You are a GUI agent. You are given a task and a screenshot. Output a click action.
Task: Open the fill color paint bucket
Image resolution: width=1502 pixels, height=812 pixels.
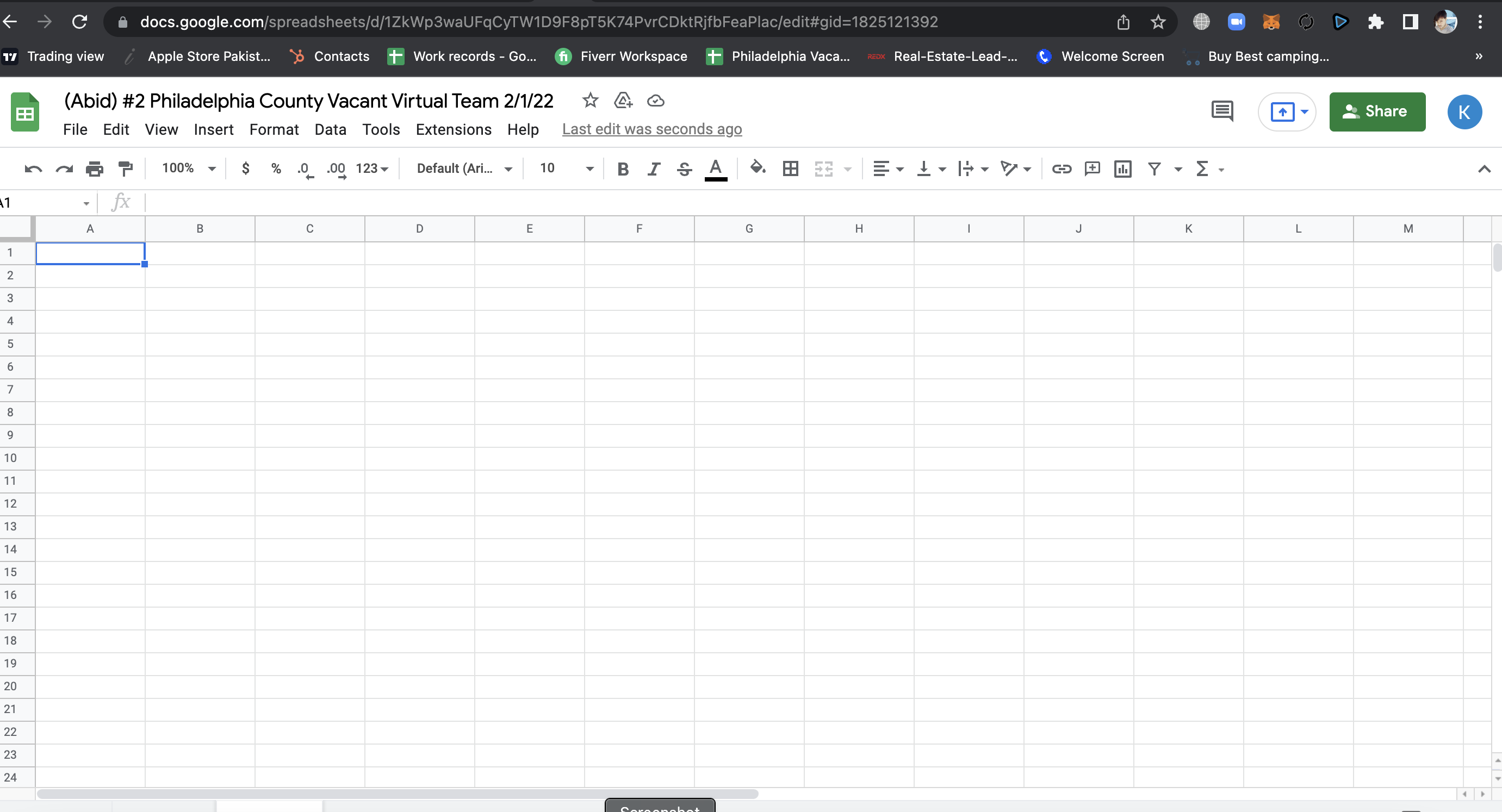point(758,169)
